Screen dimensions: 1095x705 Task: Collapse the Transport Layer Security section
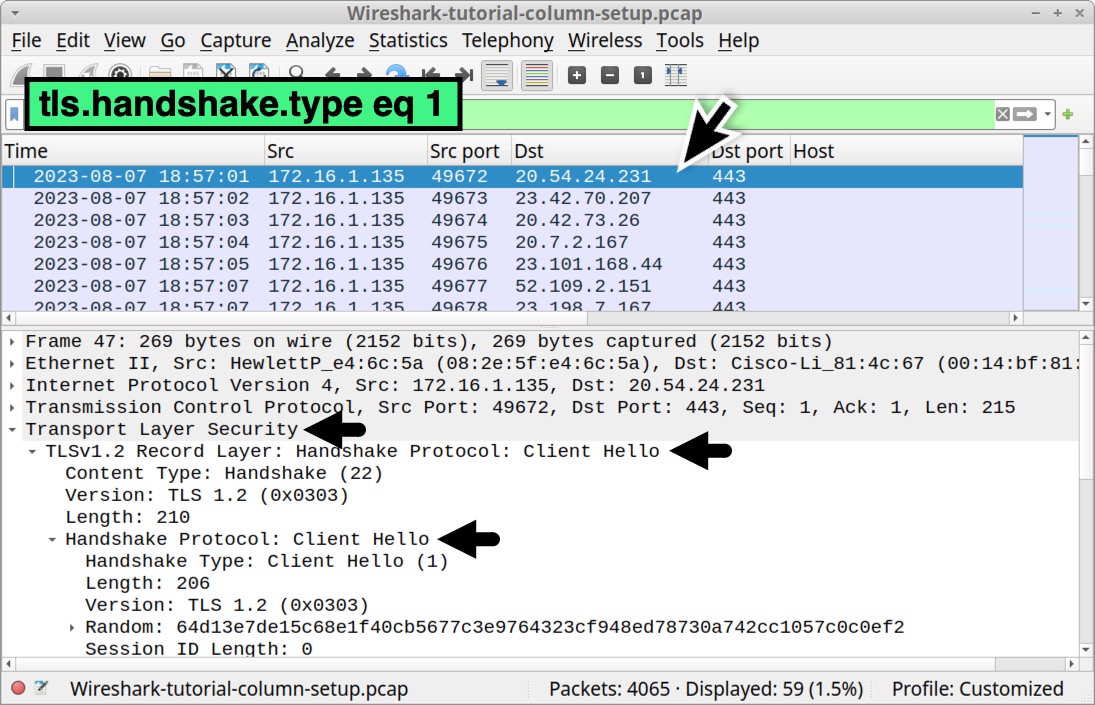(13, 429)
